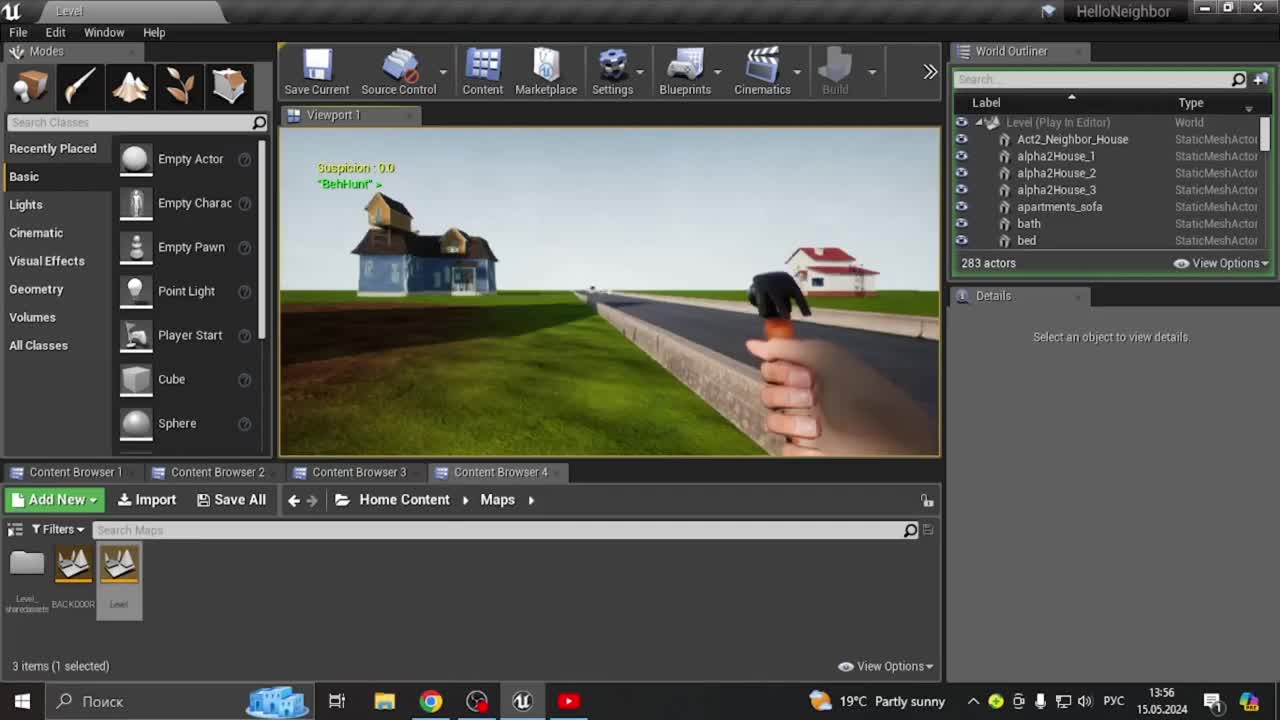Open Cinematics dropdown arrow
Image resolution: width=1280 pixels, height=720 pixels.
tap(797, 72)
